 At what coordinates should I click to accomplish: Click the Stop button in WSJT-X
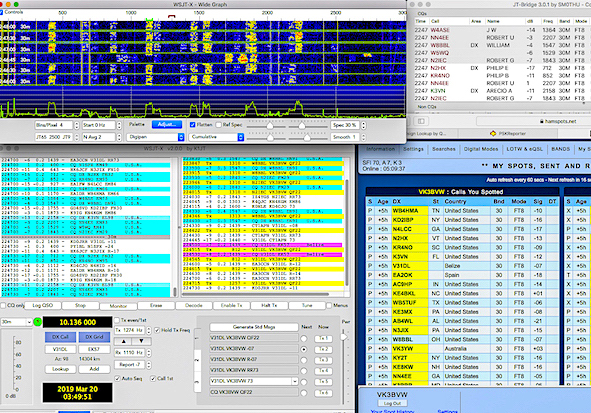[80, 305]
